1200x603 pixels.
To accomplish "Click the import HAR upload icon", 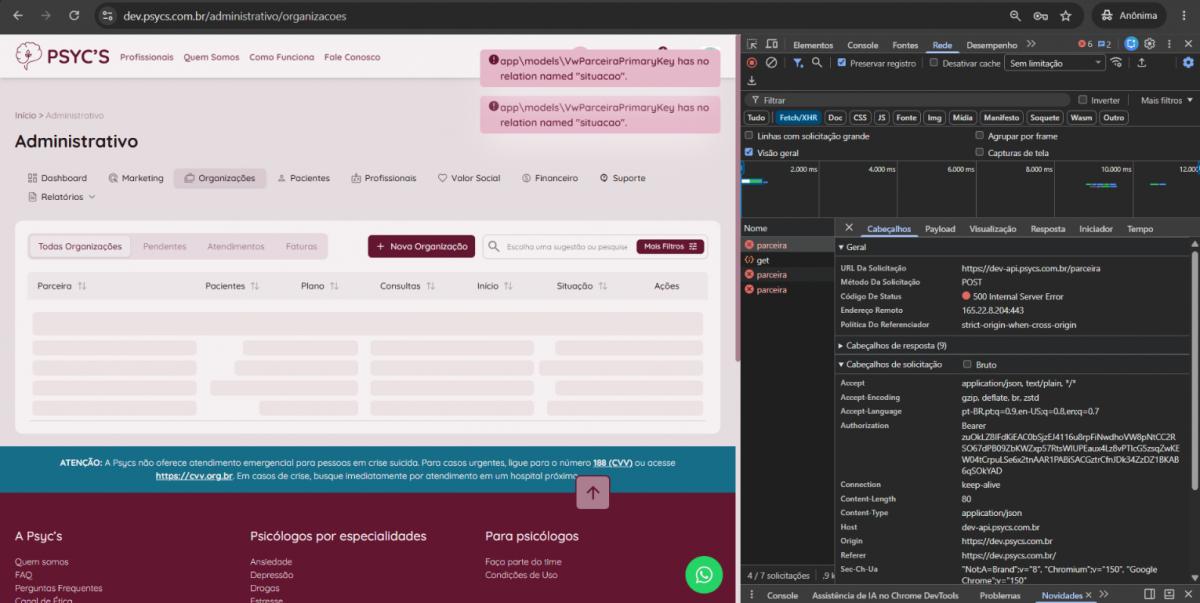I will pyautogui.click(x=1141, y=62).
